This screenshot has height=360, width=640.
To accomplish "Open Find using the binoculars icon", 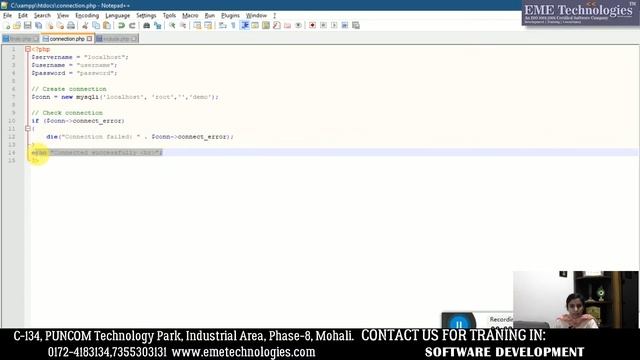I will click(x=146, y=25).
